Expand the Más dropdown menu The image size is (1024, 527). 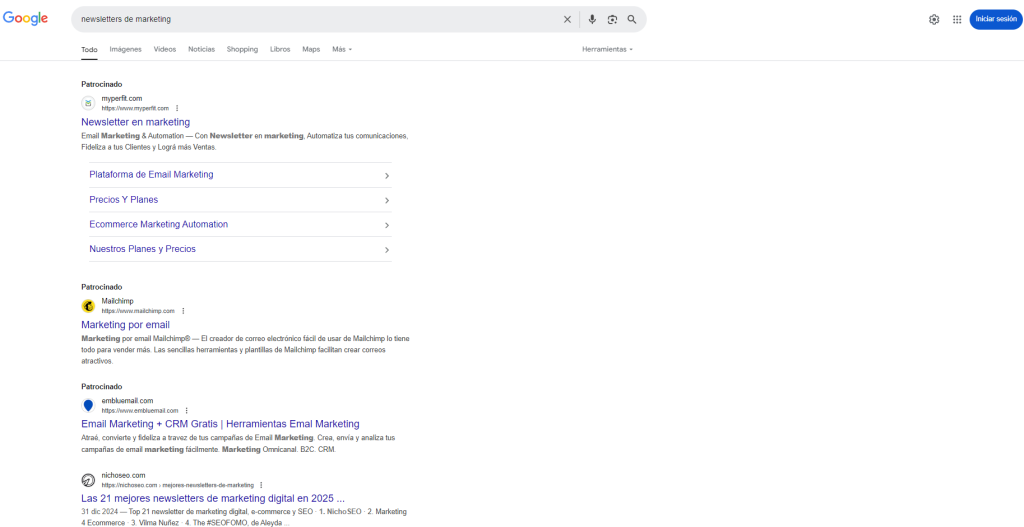click(342, 49)
